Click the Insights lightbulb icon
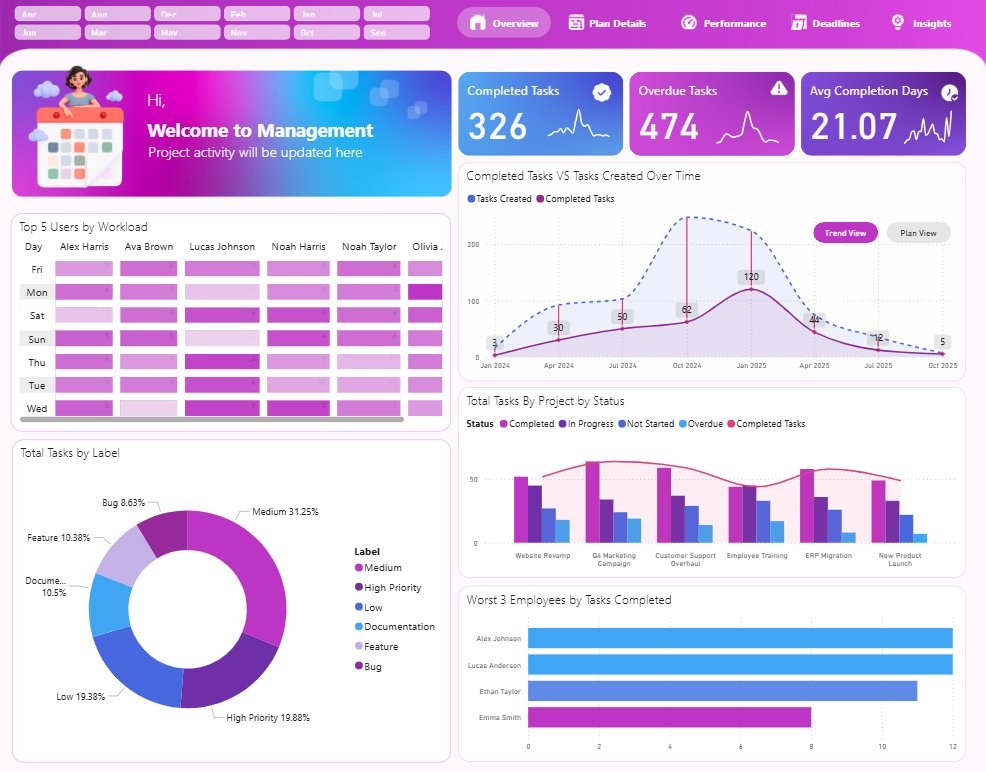 click(x=898, y=23)
